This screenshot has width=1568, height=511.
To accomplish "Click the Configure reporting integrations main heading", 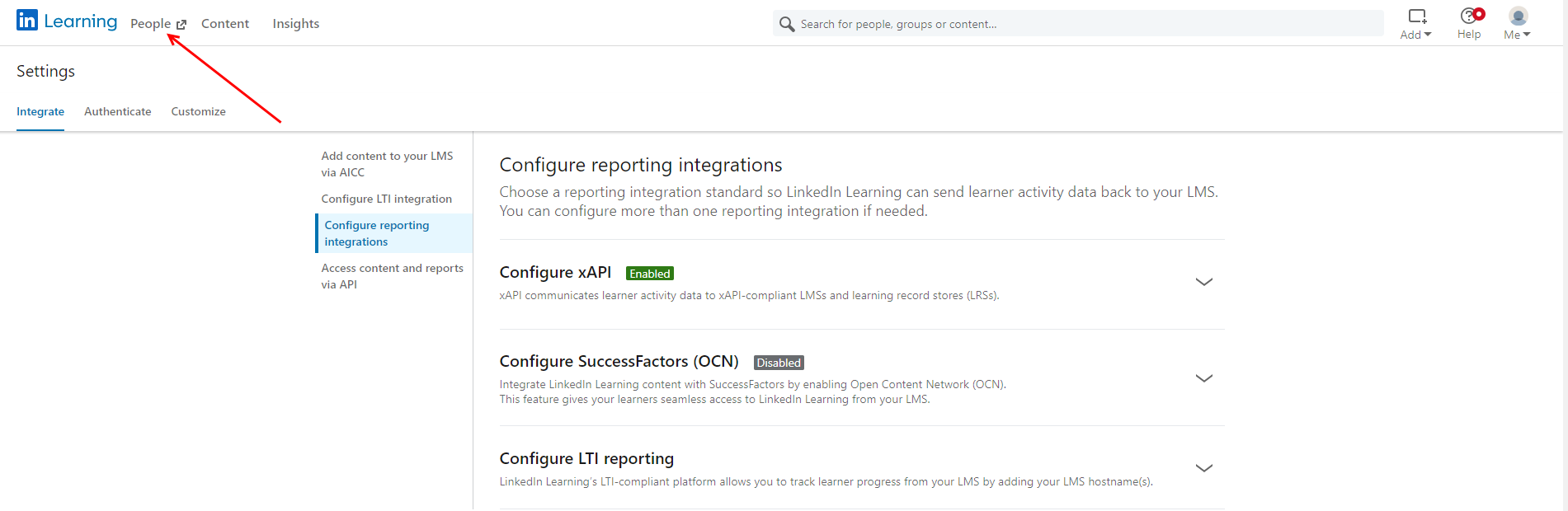I will coord(641,166).
